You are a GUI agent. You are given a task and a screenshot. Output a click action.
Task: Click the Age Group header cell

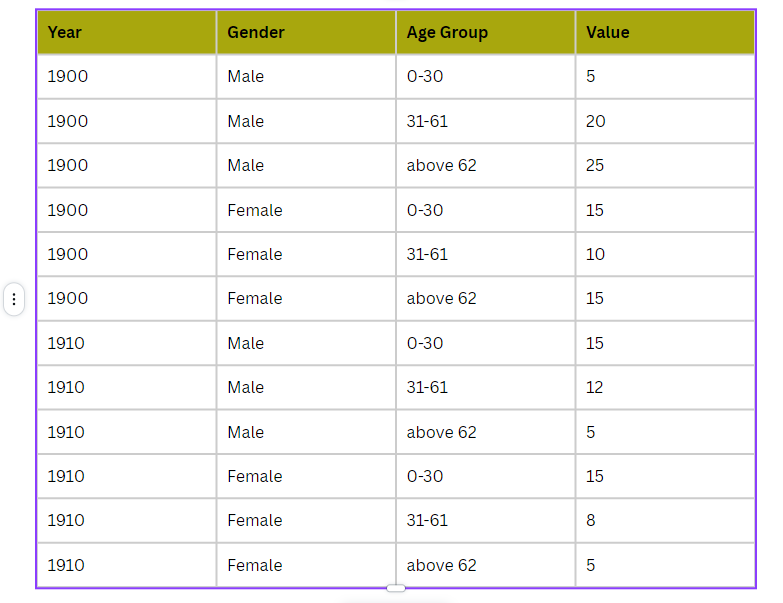485,32
